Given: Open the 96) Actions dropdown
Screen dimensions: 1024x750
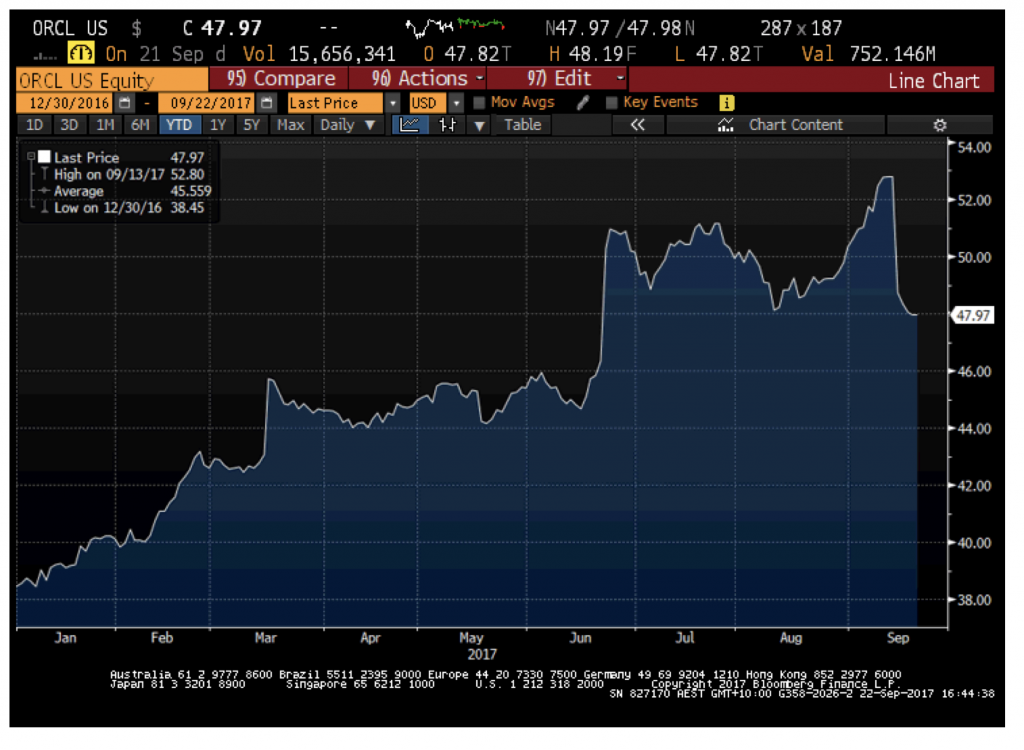Looking at the screenshot, I should click(x=418, y=79).
